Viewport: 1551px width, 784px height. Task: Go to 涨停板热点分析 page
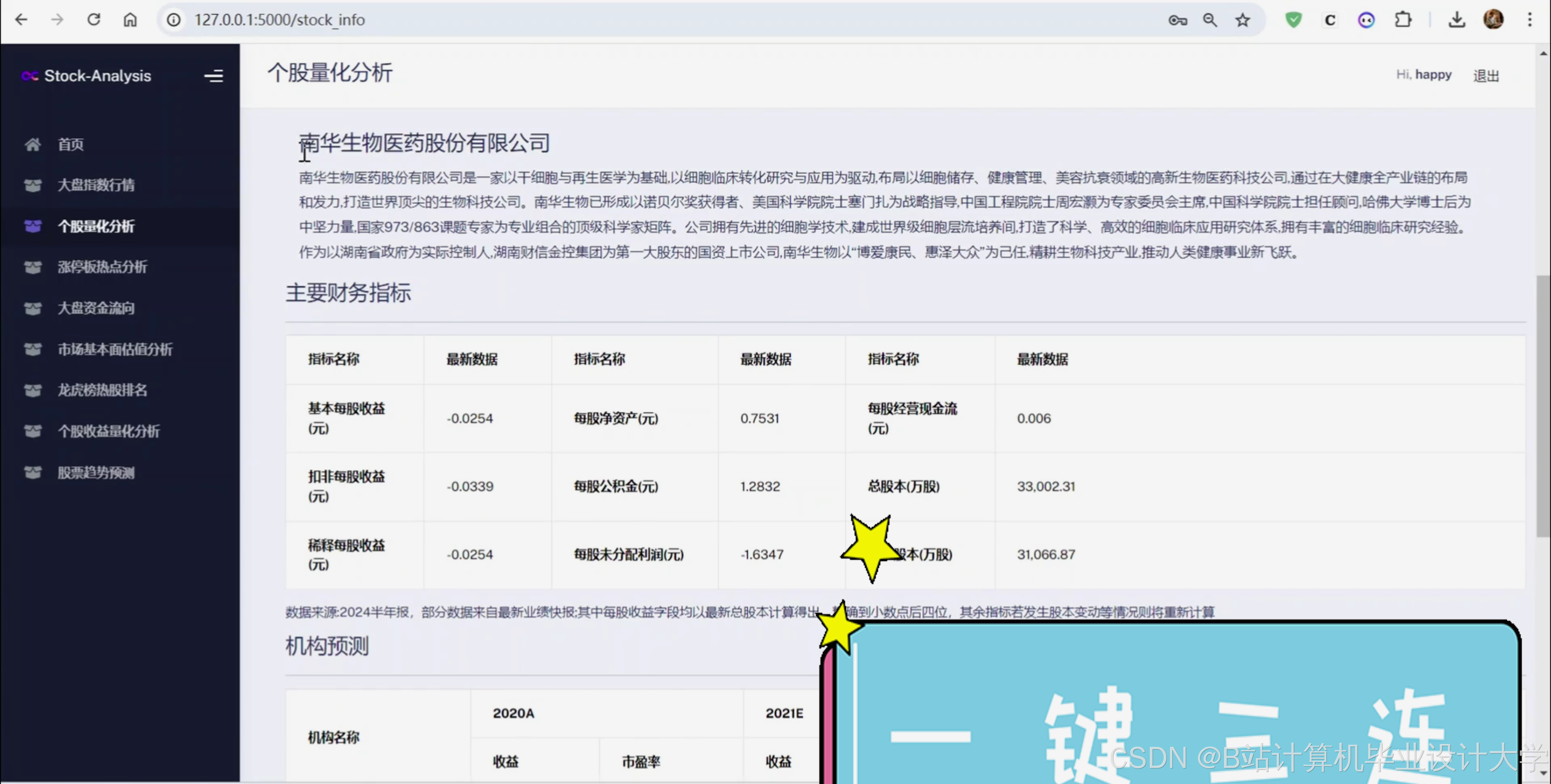[x=102, y=267]
